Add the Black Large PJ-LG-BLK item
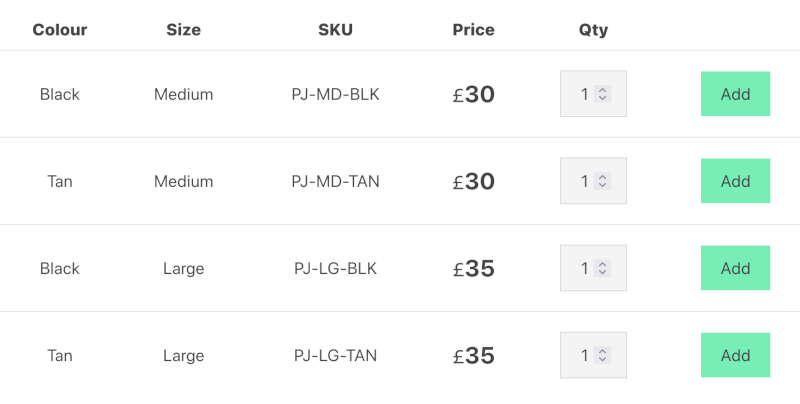Screen dimensions: 800x404 tap(735, 268)
